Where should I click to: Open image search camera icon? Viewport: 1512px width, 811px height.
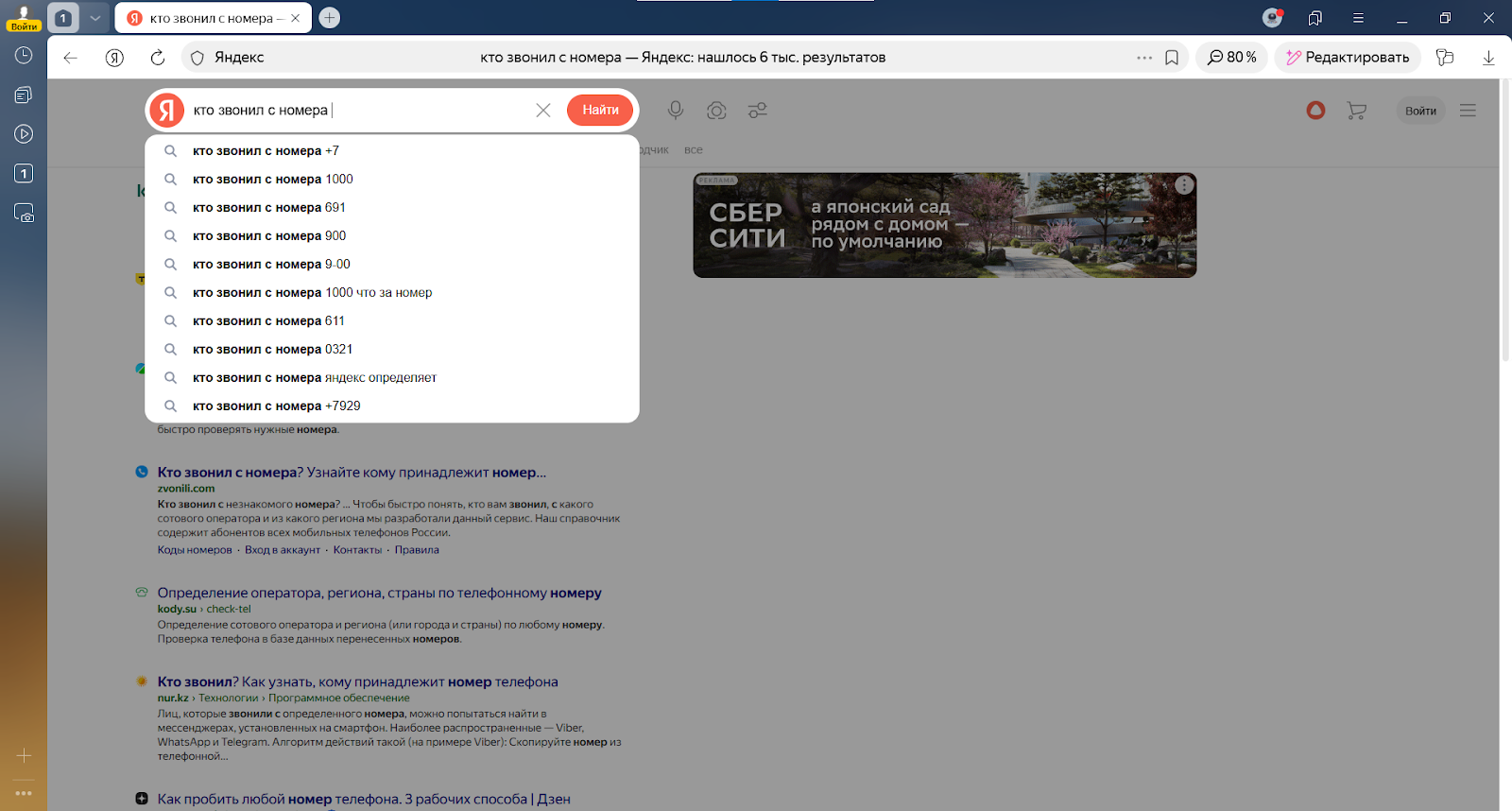(716, 111)
